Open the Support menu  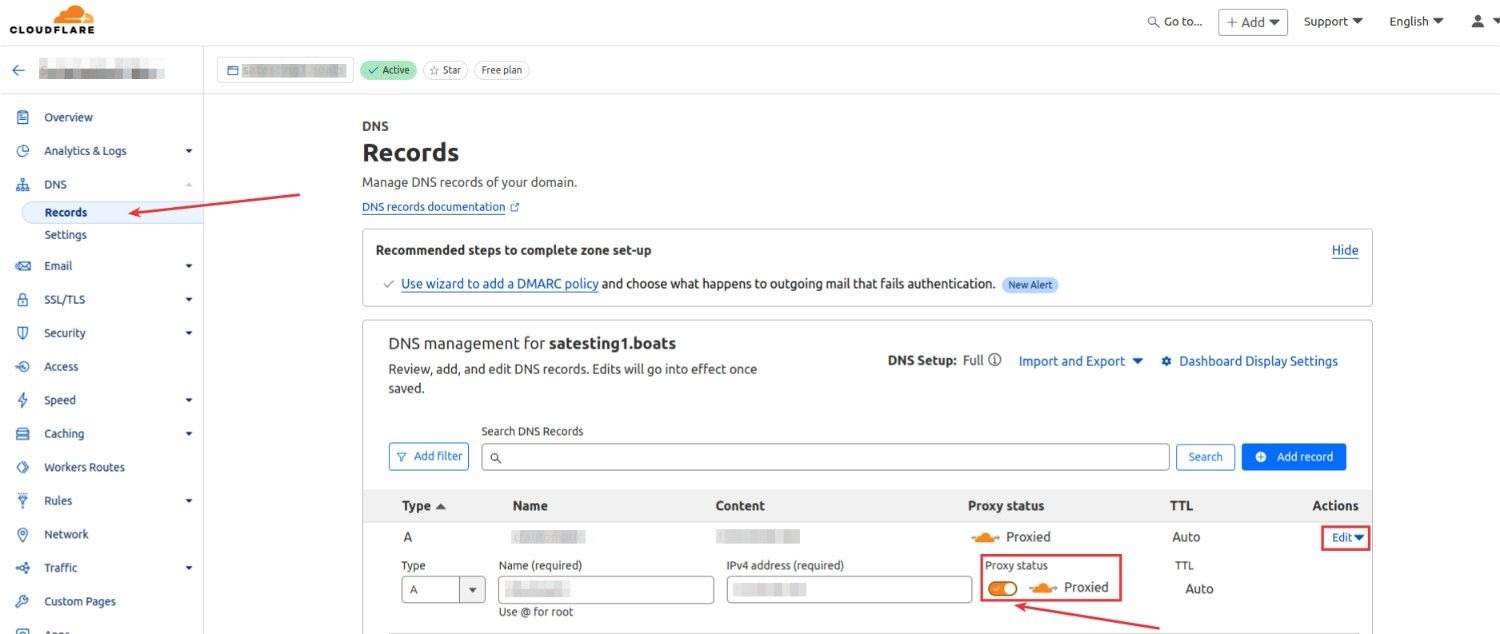1331,20
